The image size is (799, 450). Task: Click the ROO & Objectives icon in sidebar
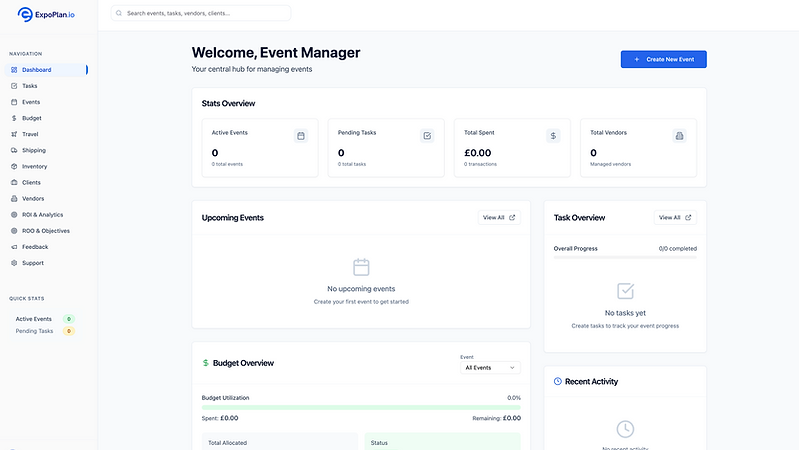point(14,231)
